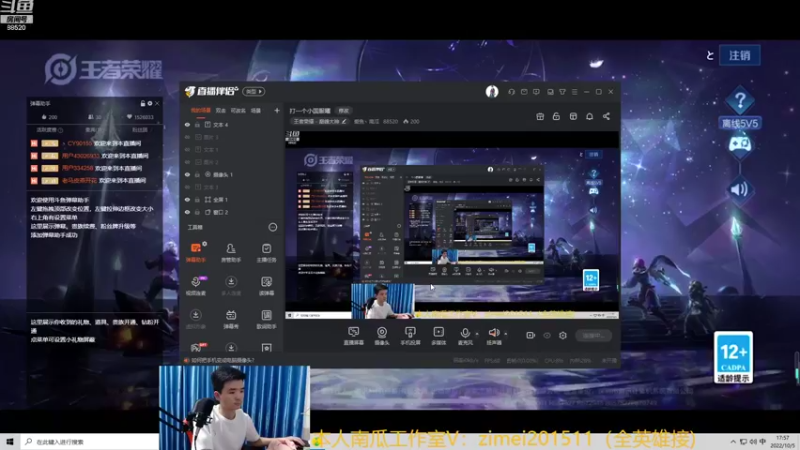
Task: Open the 弹幕助手 tool in toolbox
Action: point(196,252)
